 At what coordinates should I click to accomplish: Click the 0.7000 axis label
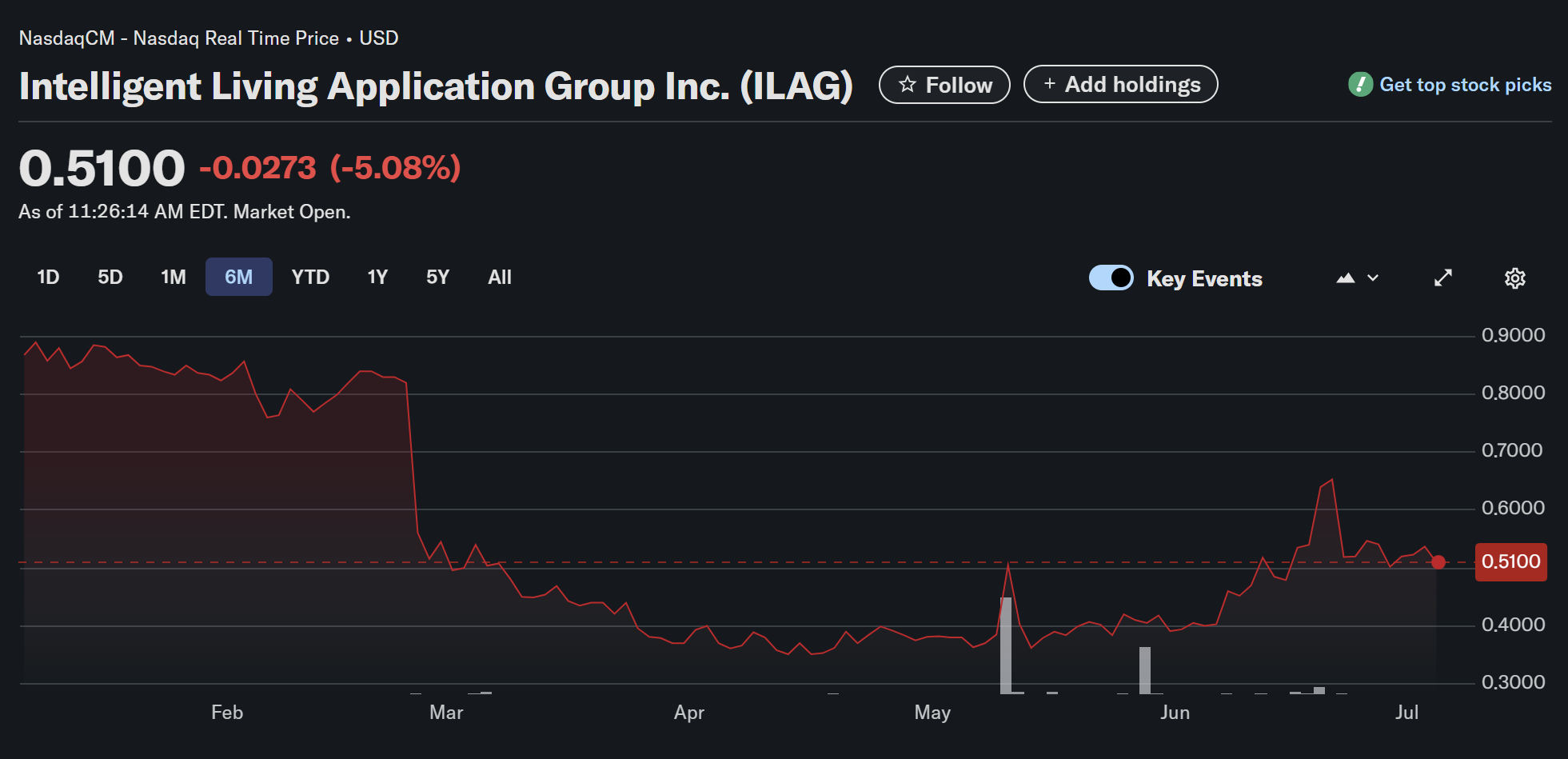1512,450
